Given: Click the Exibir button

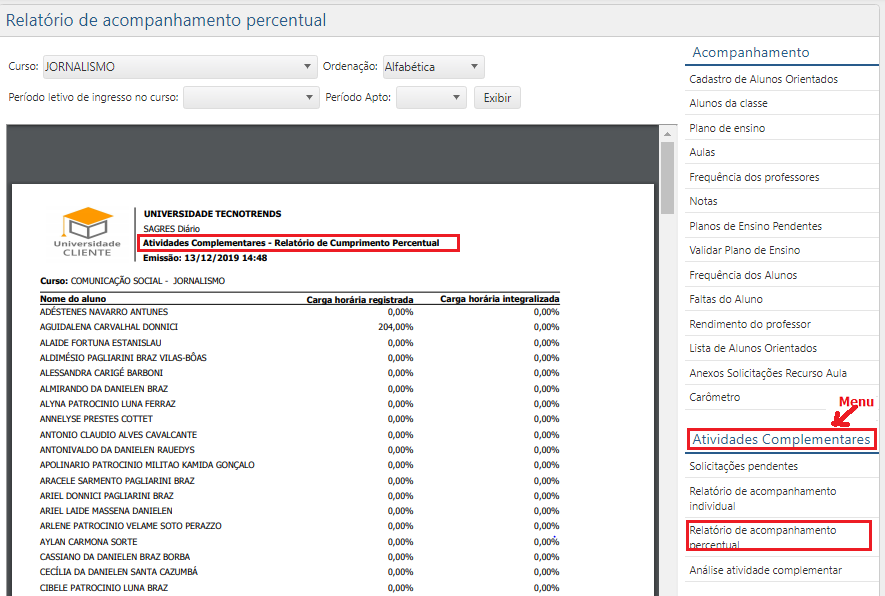Looking at the screenshot, I should point(497,97).
